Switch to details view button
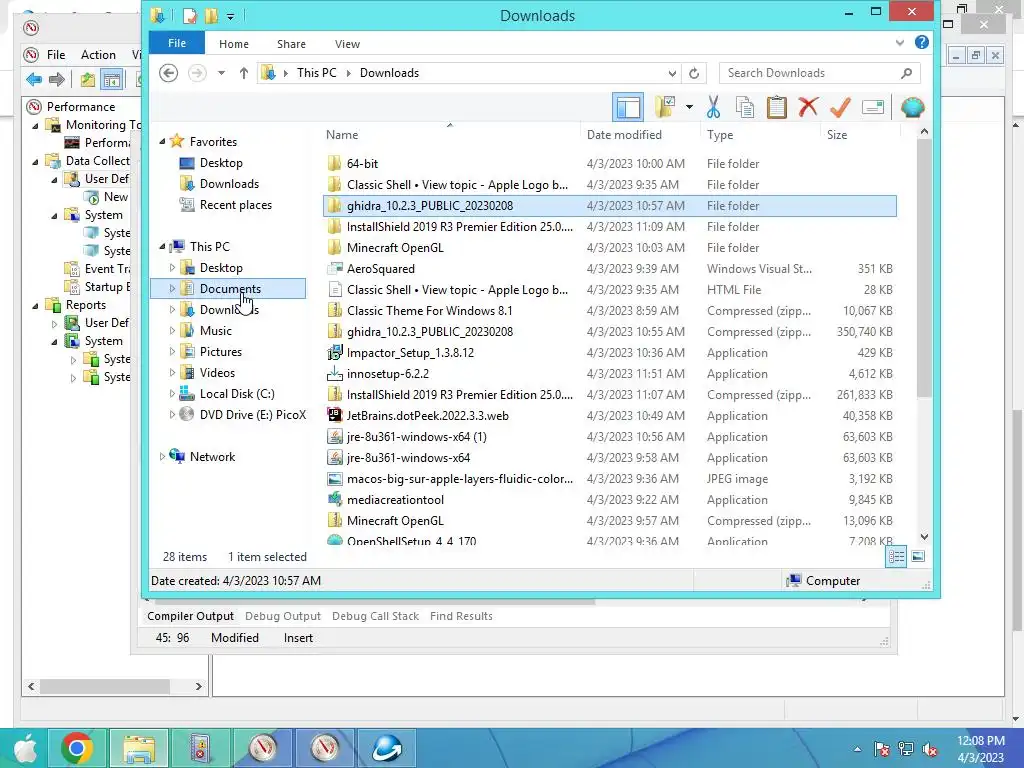1024x768 pixels. point(896,556)
